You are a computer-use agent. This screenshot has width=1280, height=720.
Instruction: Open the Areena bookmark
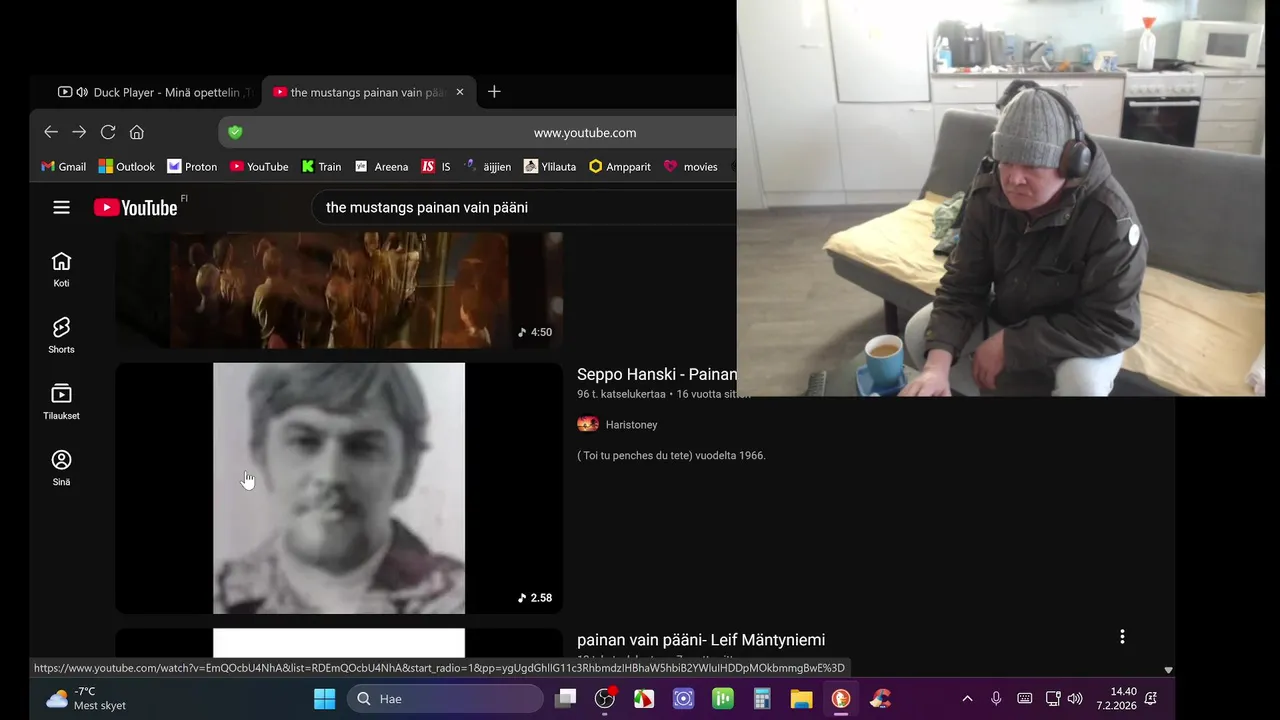point(381,167)
